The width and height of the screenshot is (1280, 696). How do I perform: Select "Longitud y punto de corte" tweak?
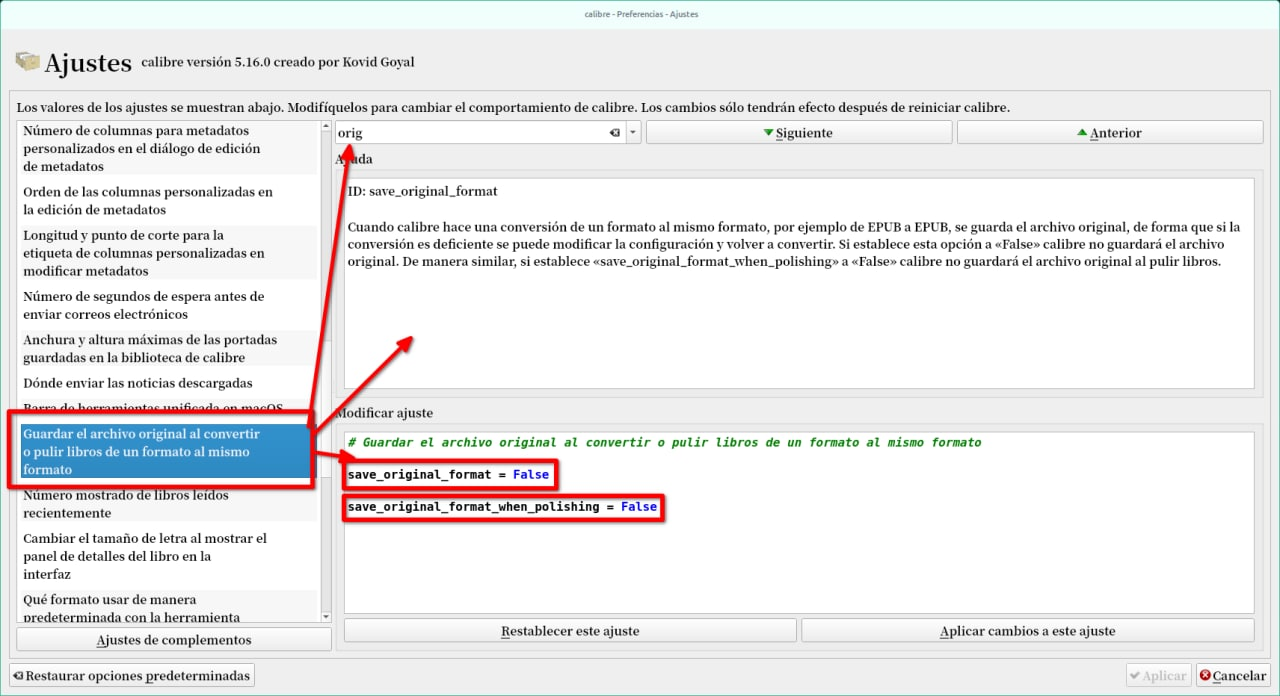click(x=168, y=253)
